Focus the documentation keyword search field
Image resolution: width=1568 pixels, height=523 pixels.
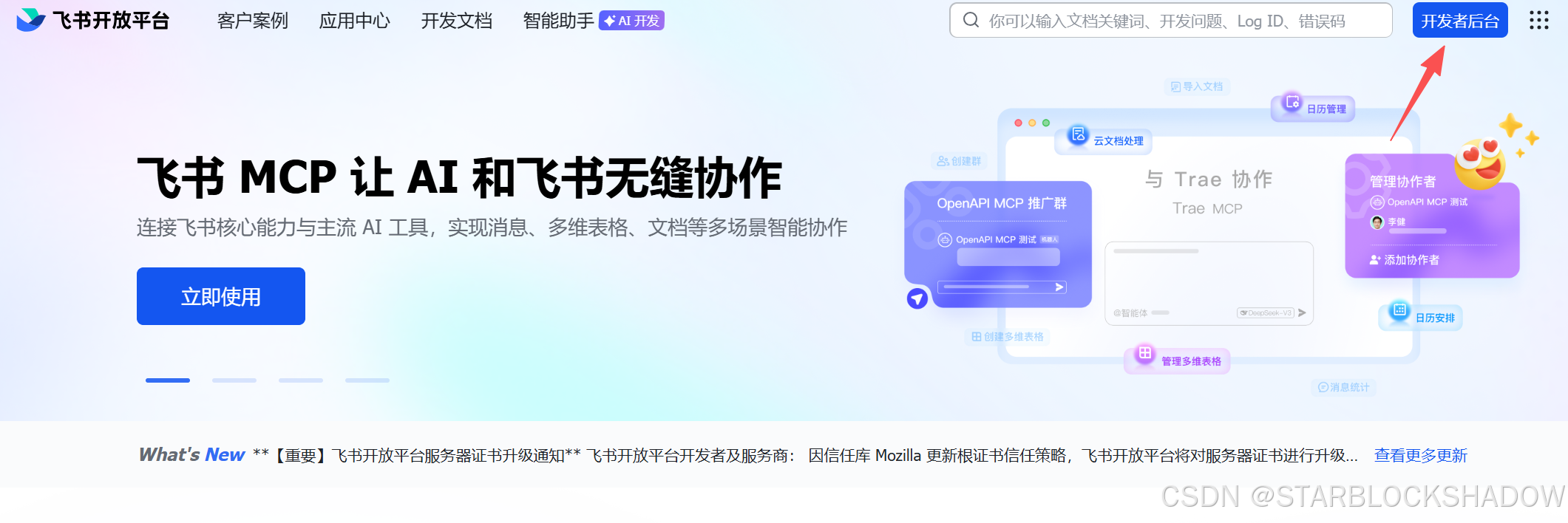1171,20
